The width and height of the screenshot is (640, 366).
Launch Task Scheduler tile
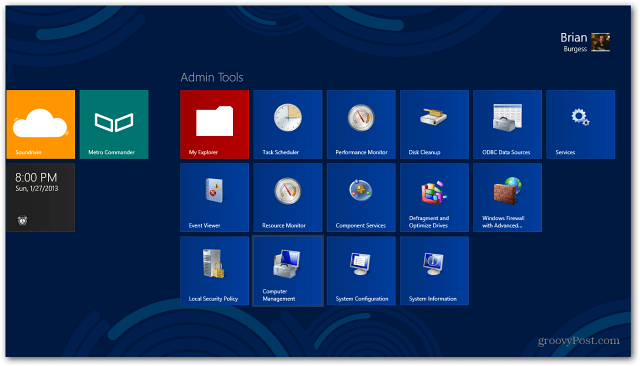click(x=288, y=124)
